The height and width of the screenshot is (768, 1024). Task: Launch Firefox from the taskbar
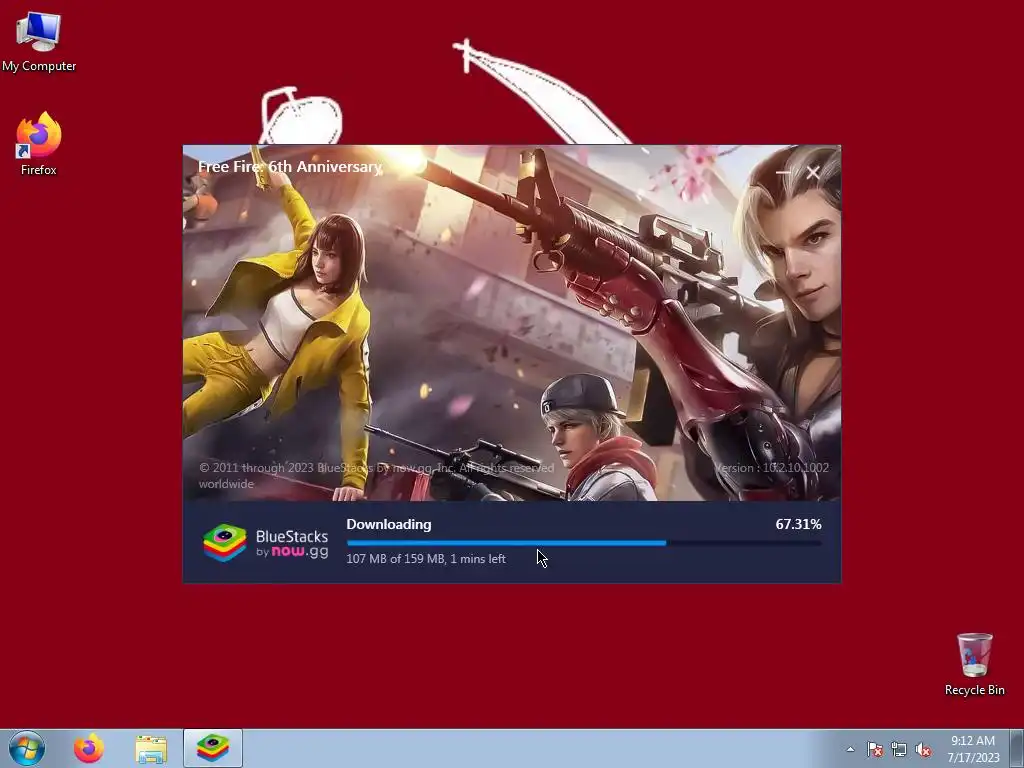tap(89, 748)
